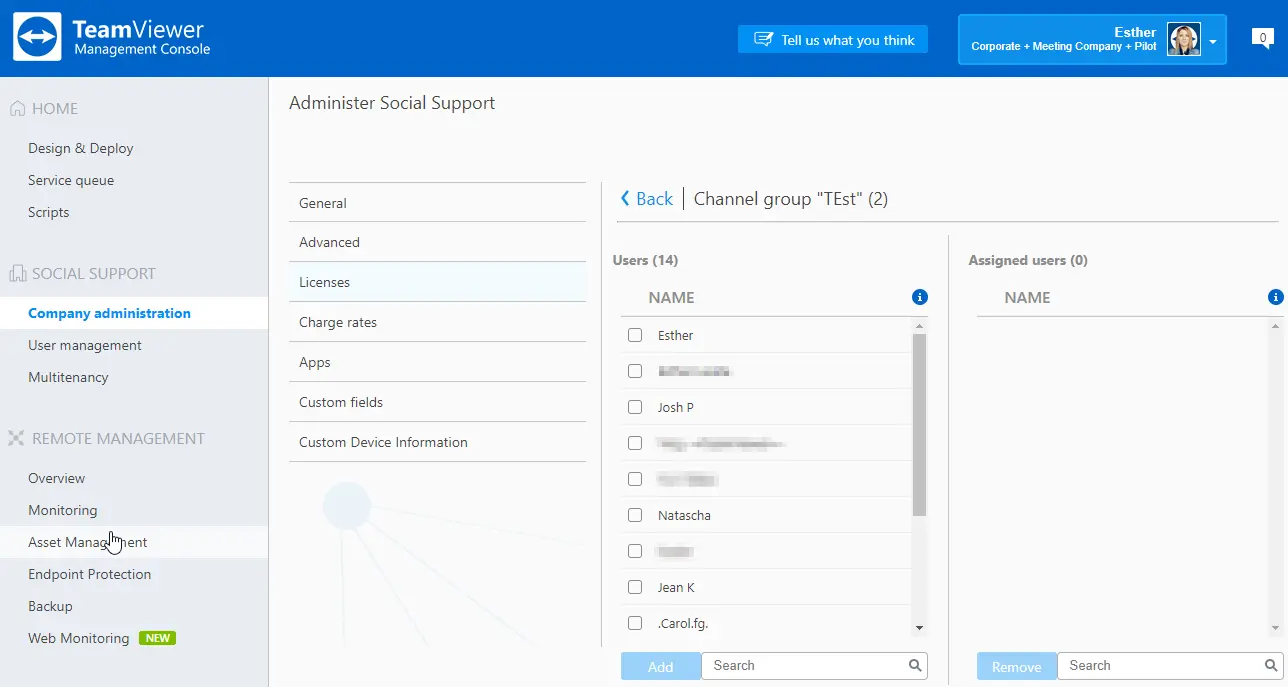Open the notifications speech bubble icon
1288x687 pixels.
(1262, 39)
